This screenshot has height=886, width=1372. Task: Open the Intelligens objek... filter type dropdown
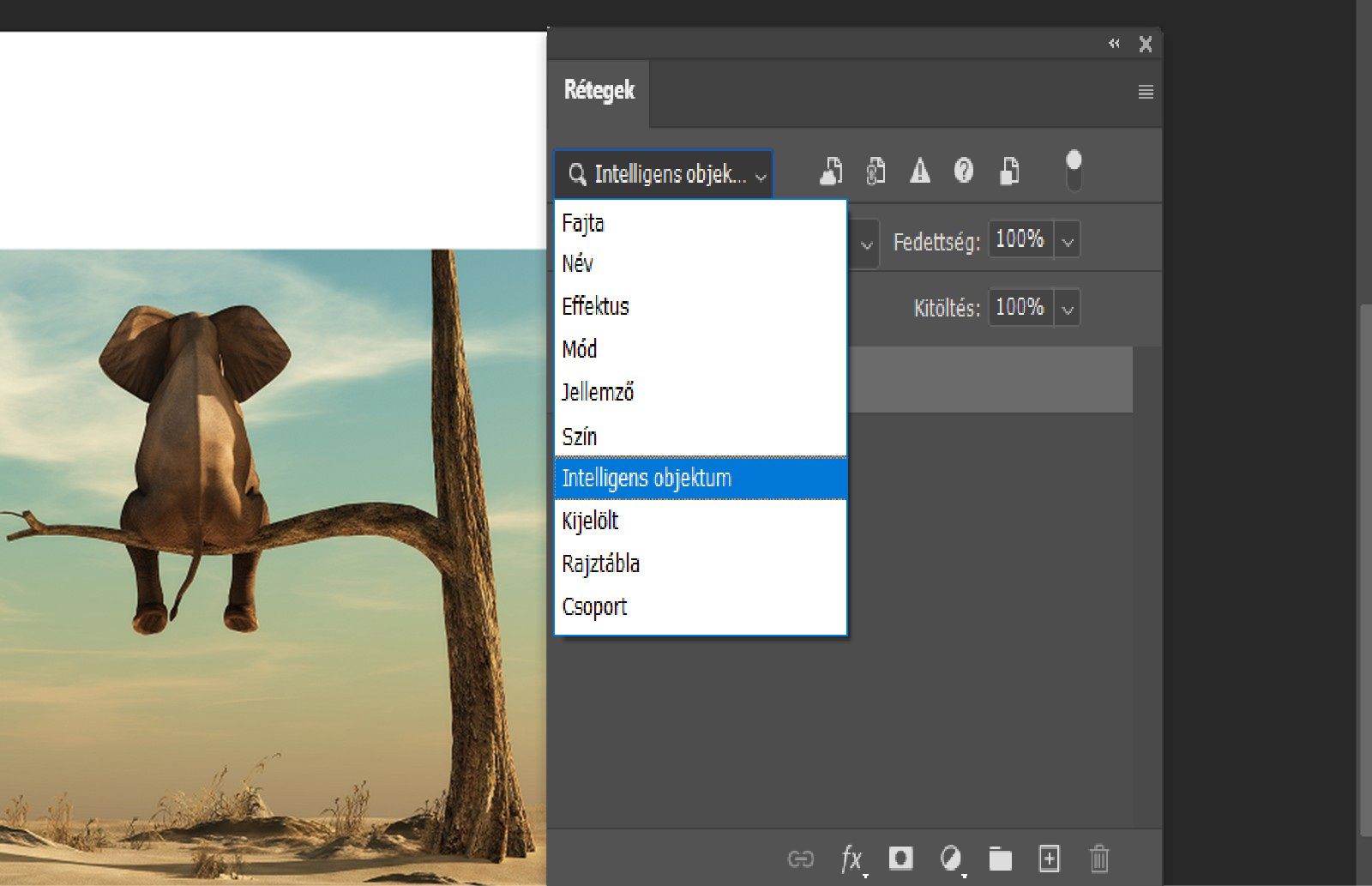click(x=663, y=174)
